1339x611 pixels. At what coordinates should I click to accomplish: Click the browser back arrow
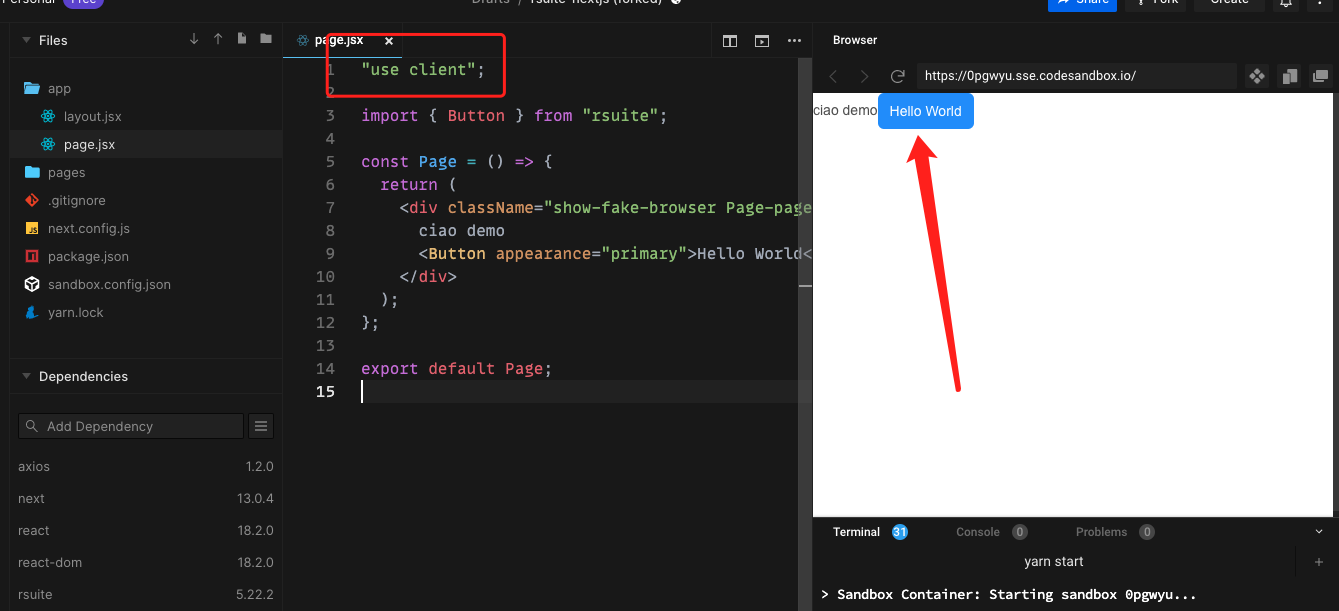833,75
